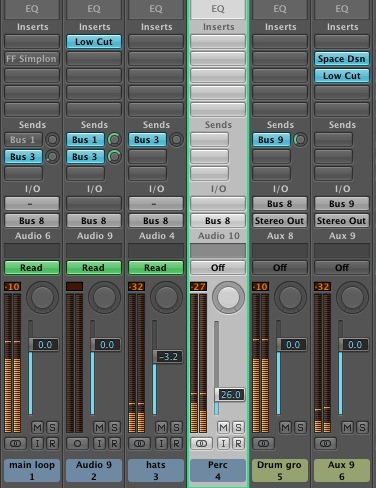The image size is (376, 488).
Task: Click the main loop volume fader
Action: pos(44,345)
